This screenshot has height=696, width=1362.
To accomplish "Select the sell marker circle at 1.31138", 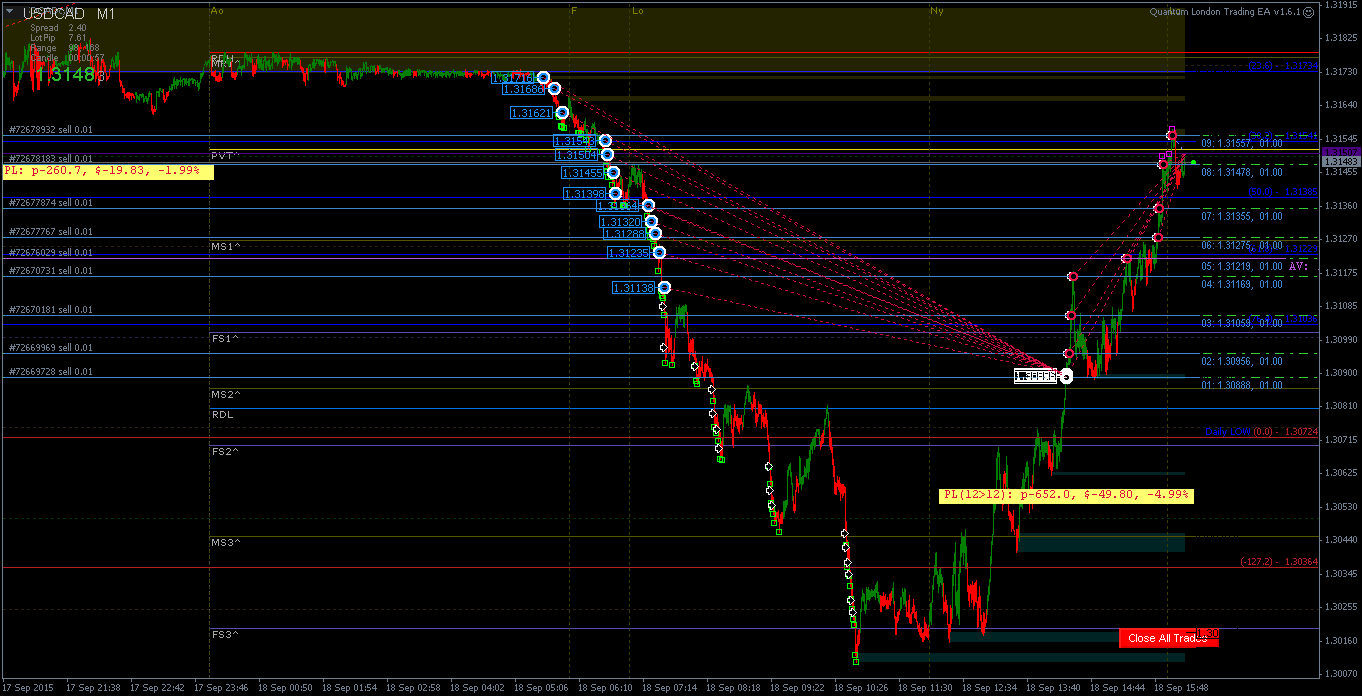I will point(664,287).
